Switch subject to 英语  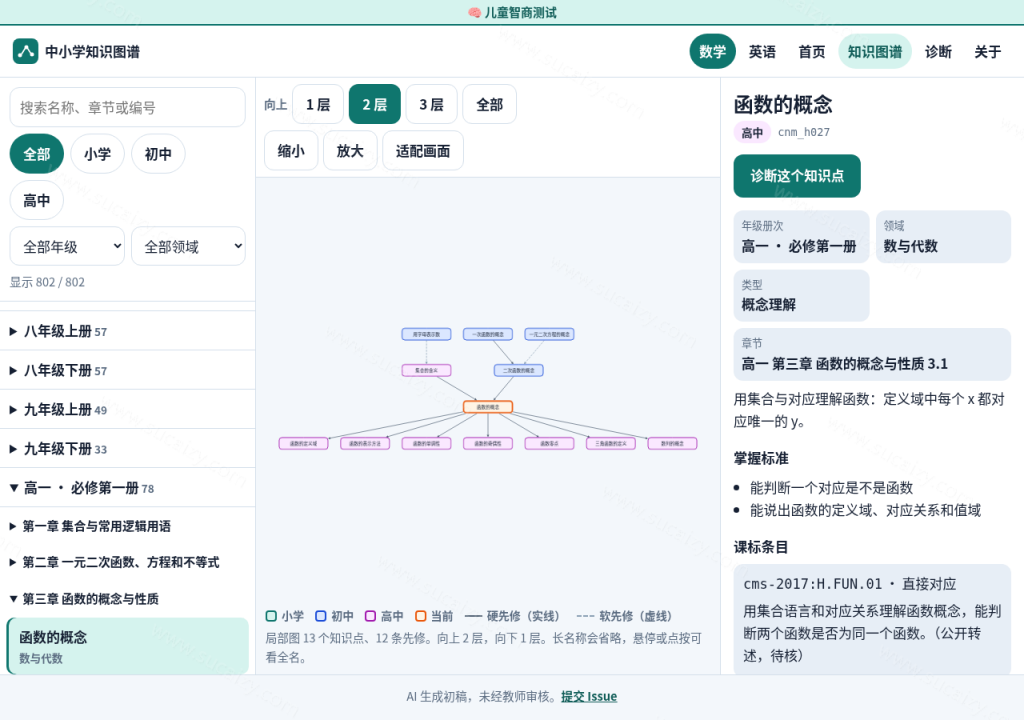pyautogui.click(x=762, y=52)
